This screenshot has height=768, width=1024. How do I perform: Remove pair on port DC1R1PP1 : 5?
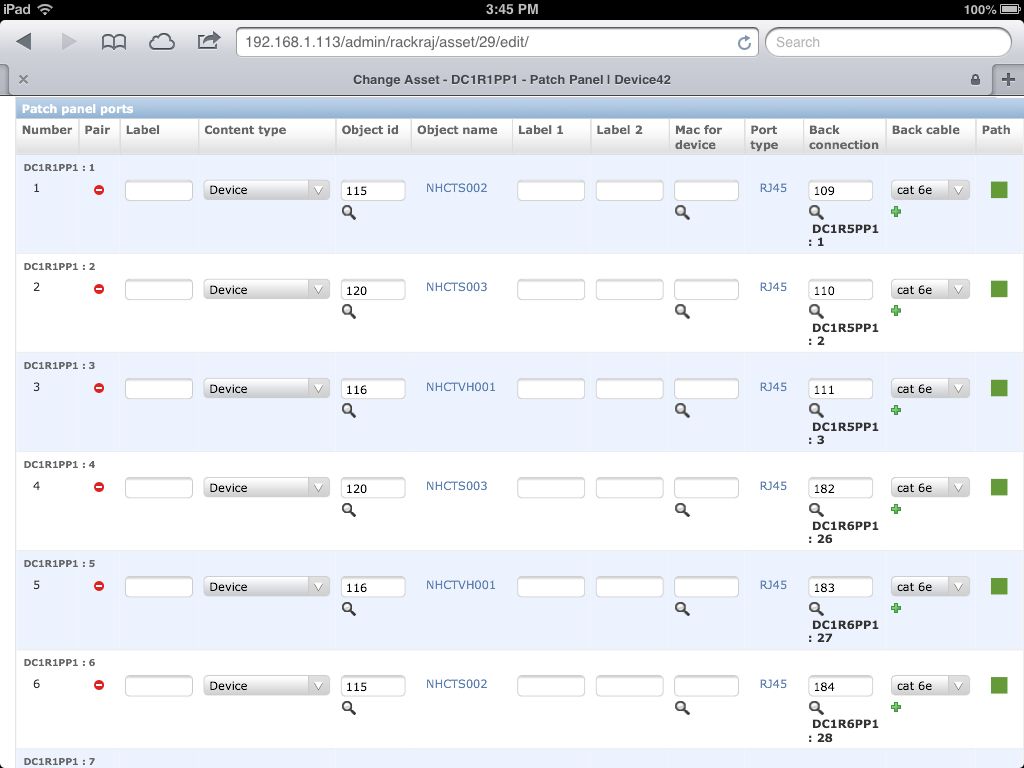[x=99, y=586]
